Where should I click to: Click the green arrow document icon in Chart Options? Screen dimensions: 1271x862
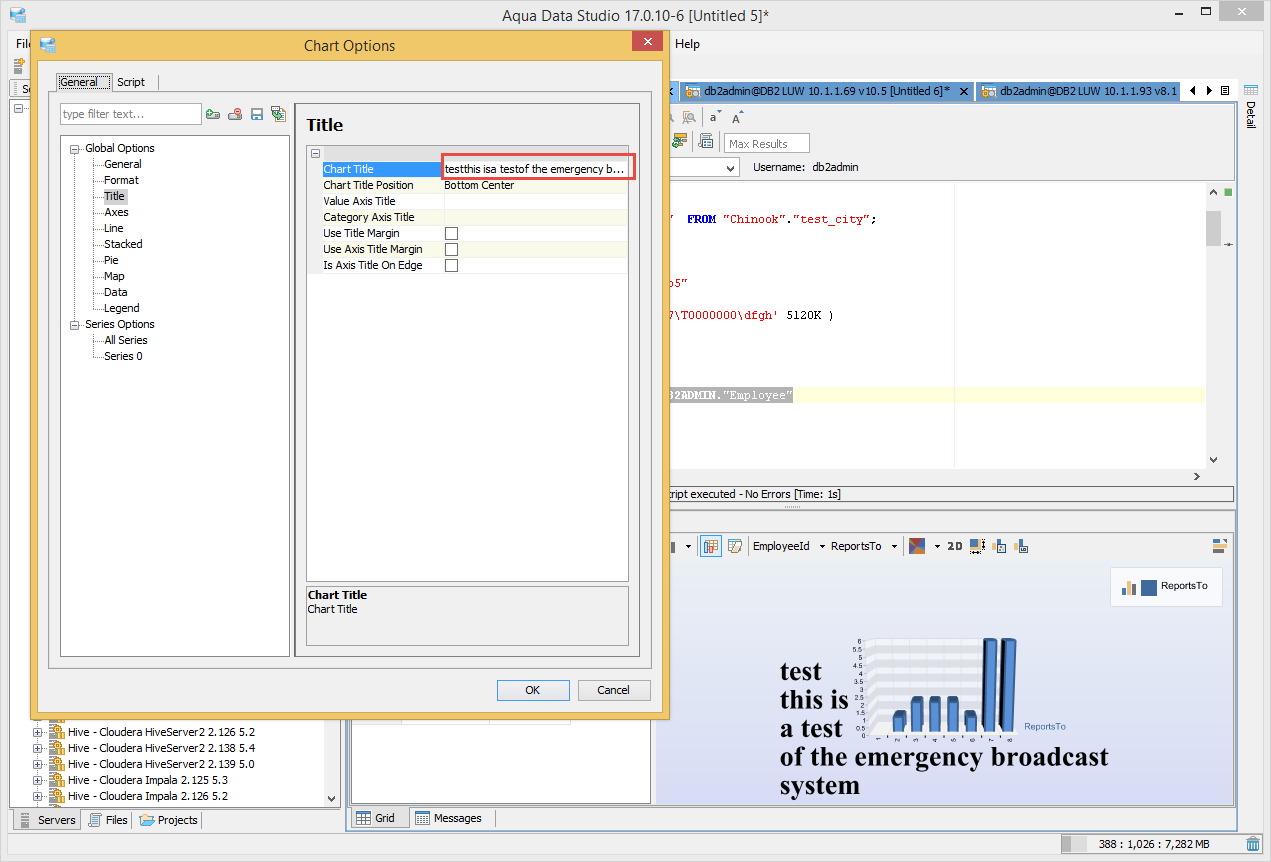[x=279, y=114]
